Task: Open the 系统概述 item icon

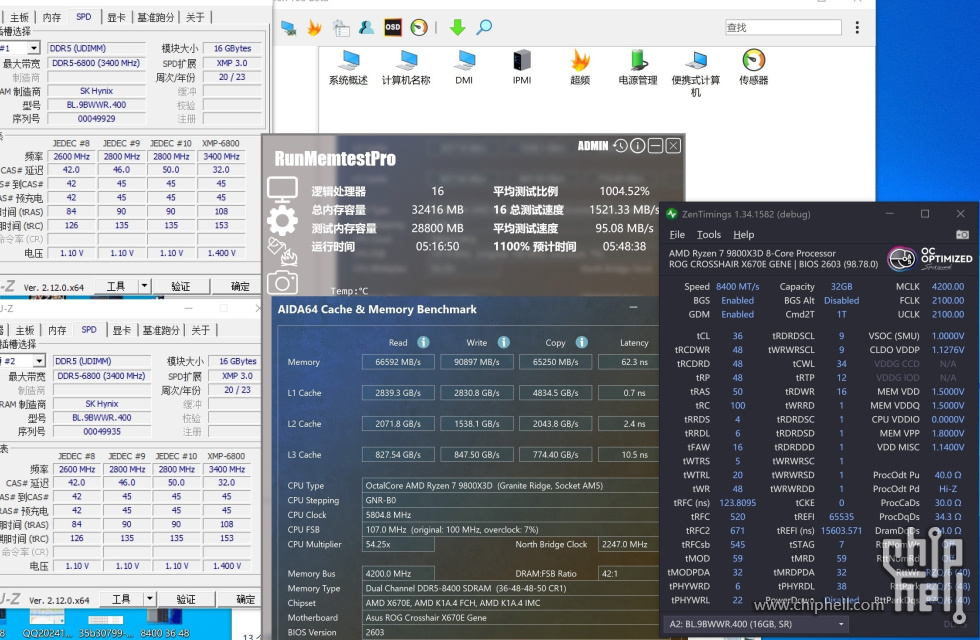Action: click(x=348, y=61)
